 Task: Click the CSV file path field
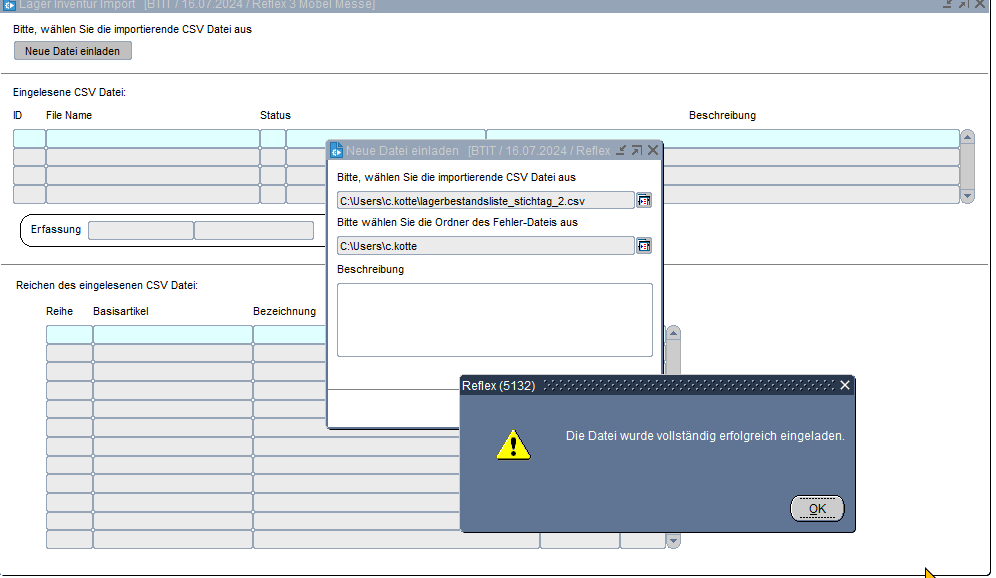click(485, 201)
